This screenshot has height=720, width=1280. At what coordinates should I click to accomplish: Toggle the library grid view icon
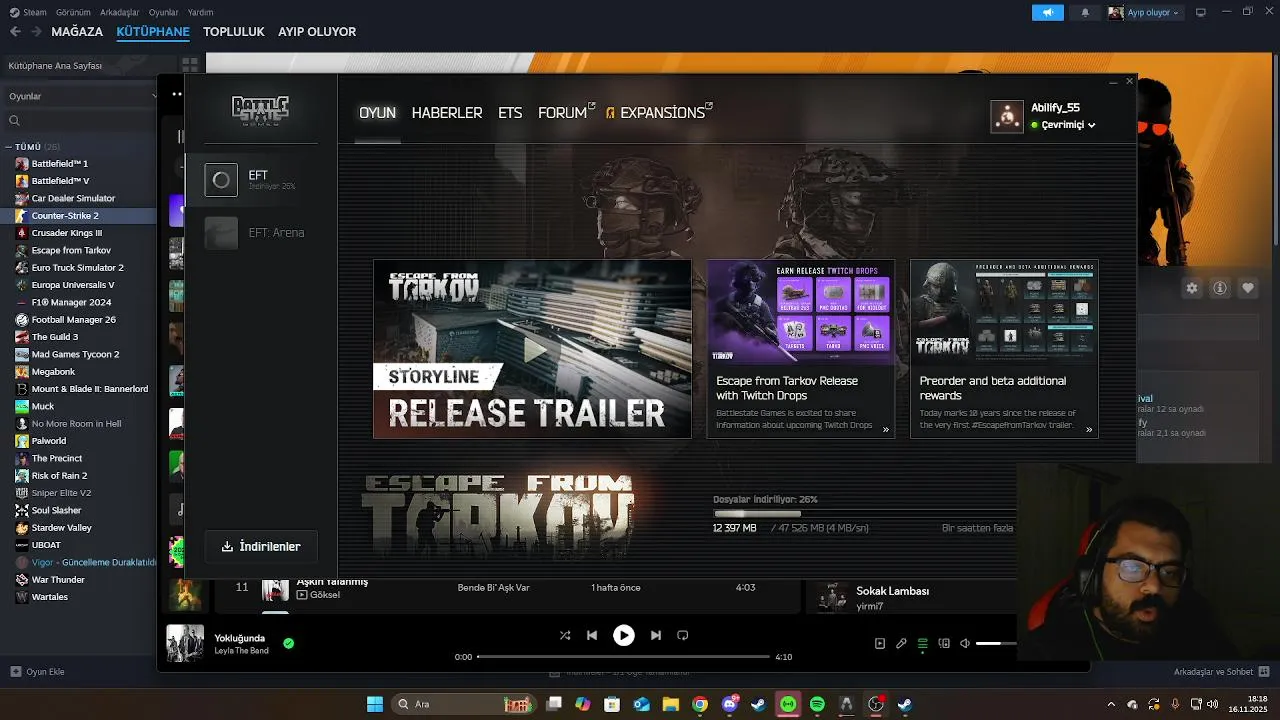point(189,65)
